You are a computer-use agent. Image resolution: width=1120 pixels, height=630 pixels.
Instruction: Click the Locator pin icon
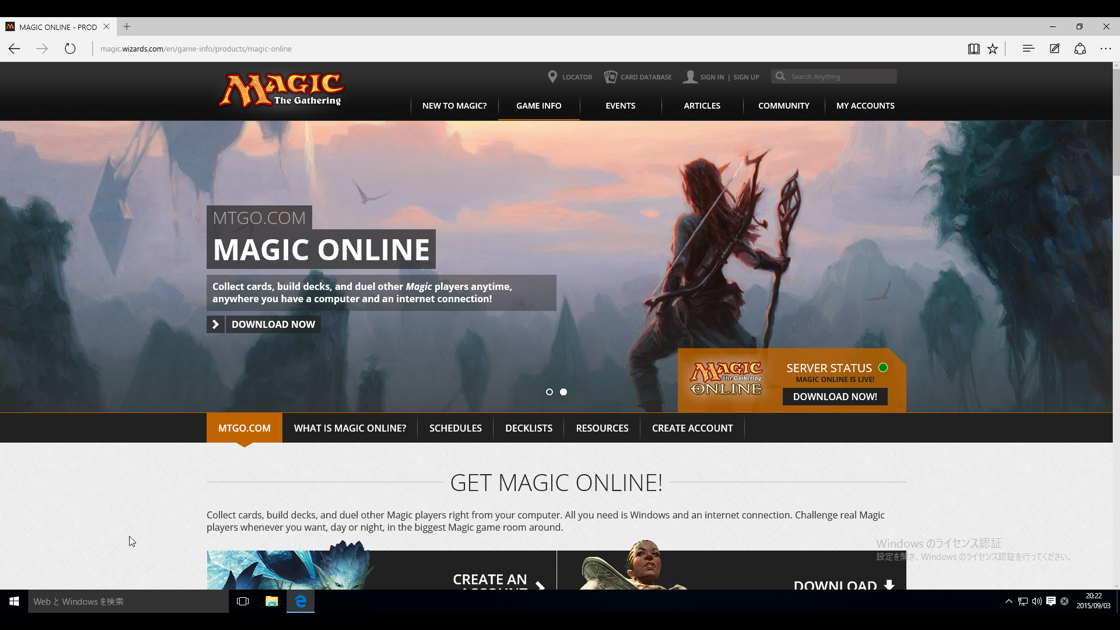(552, 76)
